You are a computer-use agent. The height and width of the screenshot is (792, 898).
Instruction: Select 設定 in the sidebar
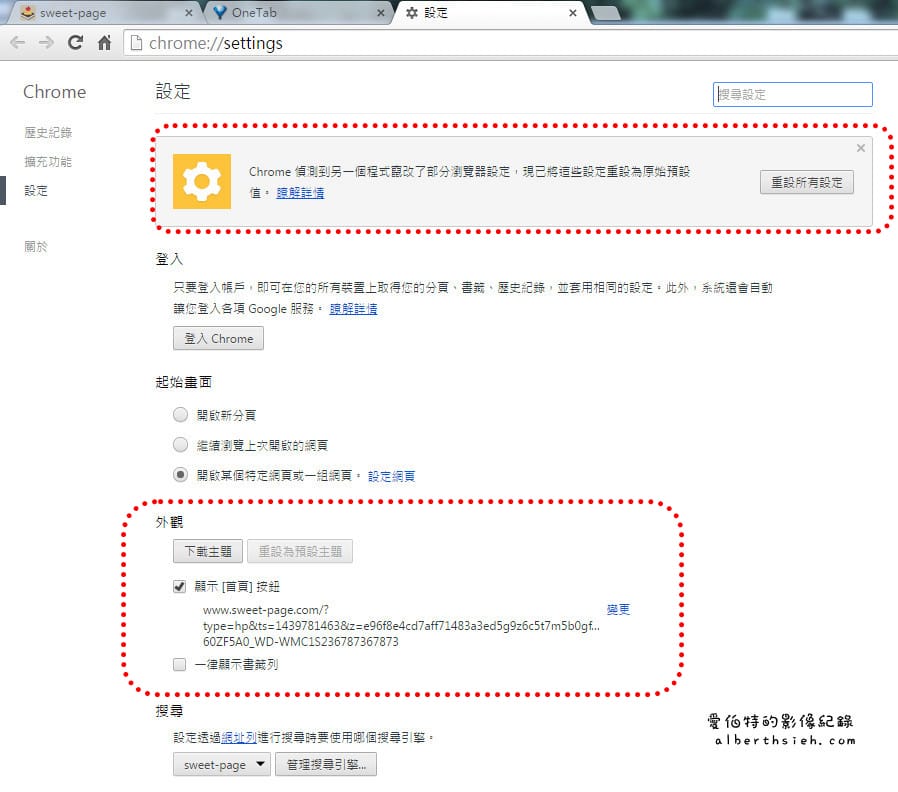click(x=36, y=191)
